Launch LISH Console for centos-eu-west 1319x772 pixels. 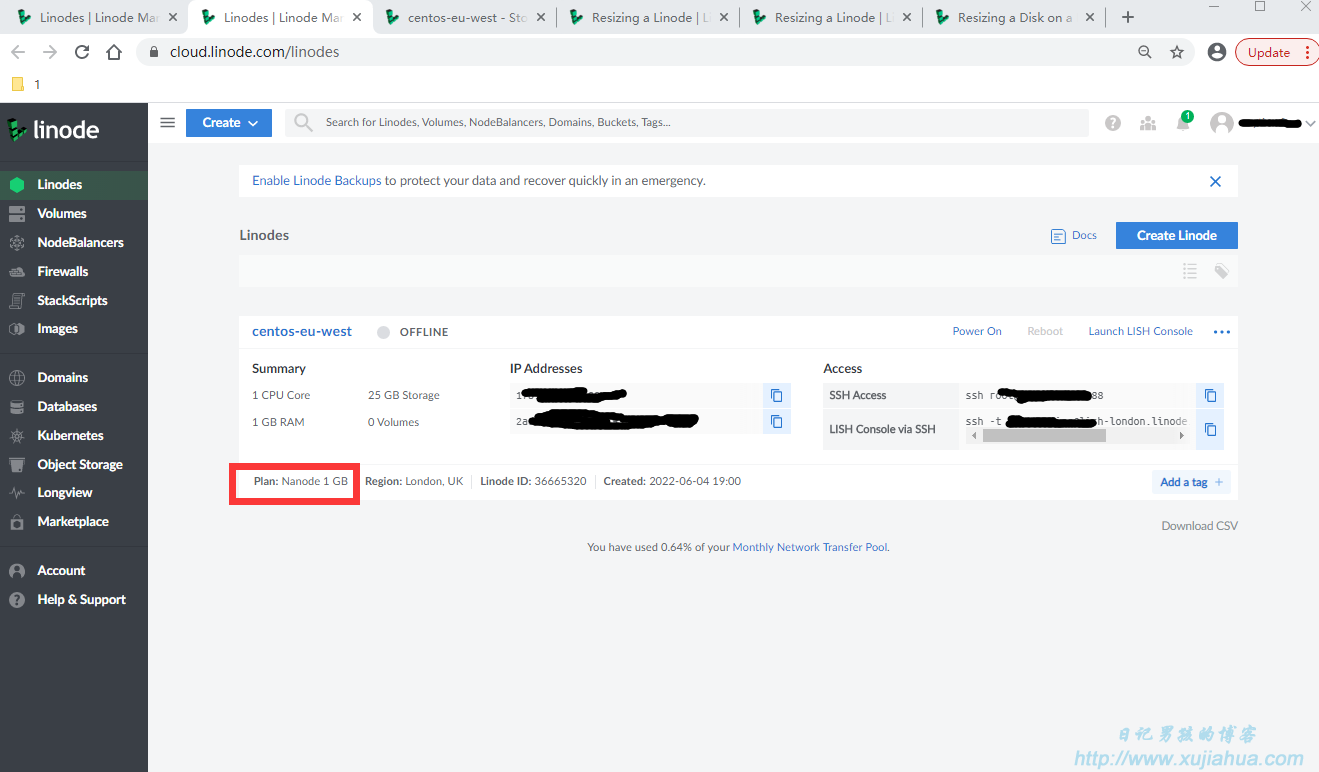[x=1140, y=331]
